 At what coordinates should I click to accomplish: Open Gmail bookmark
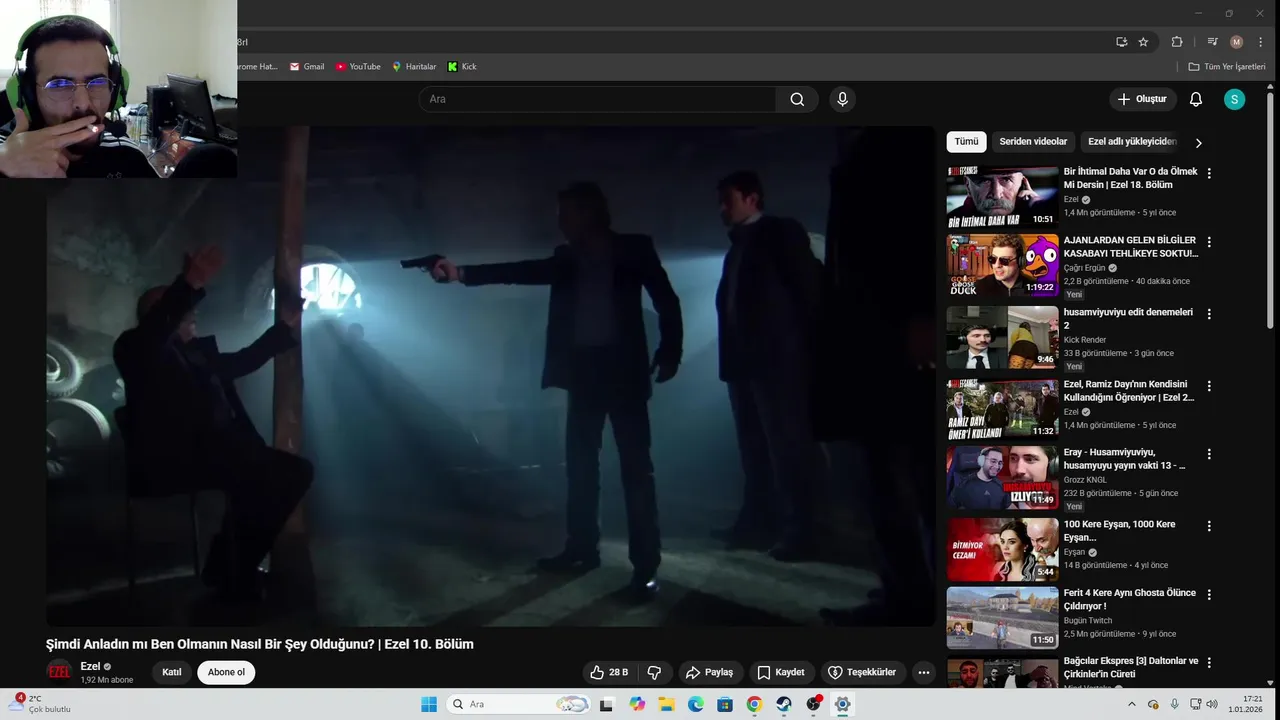(x=307, y=67)
